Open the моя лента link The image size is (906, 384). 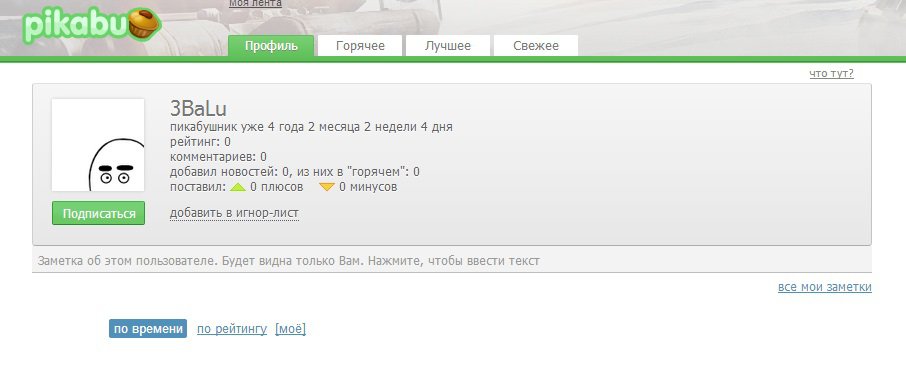255,3
